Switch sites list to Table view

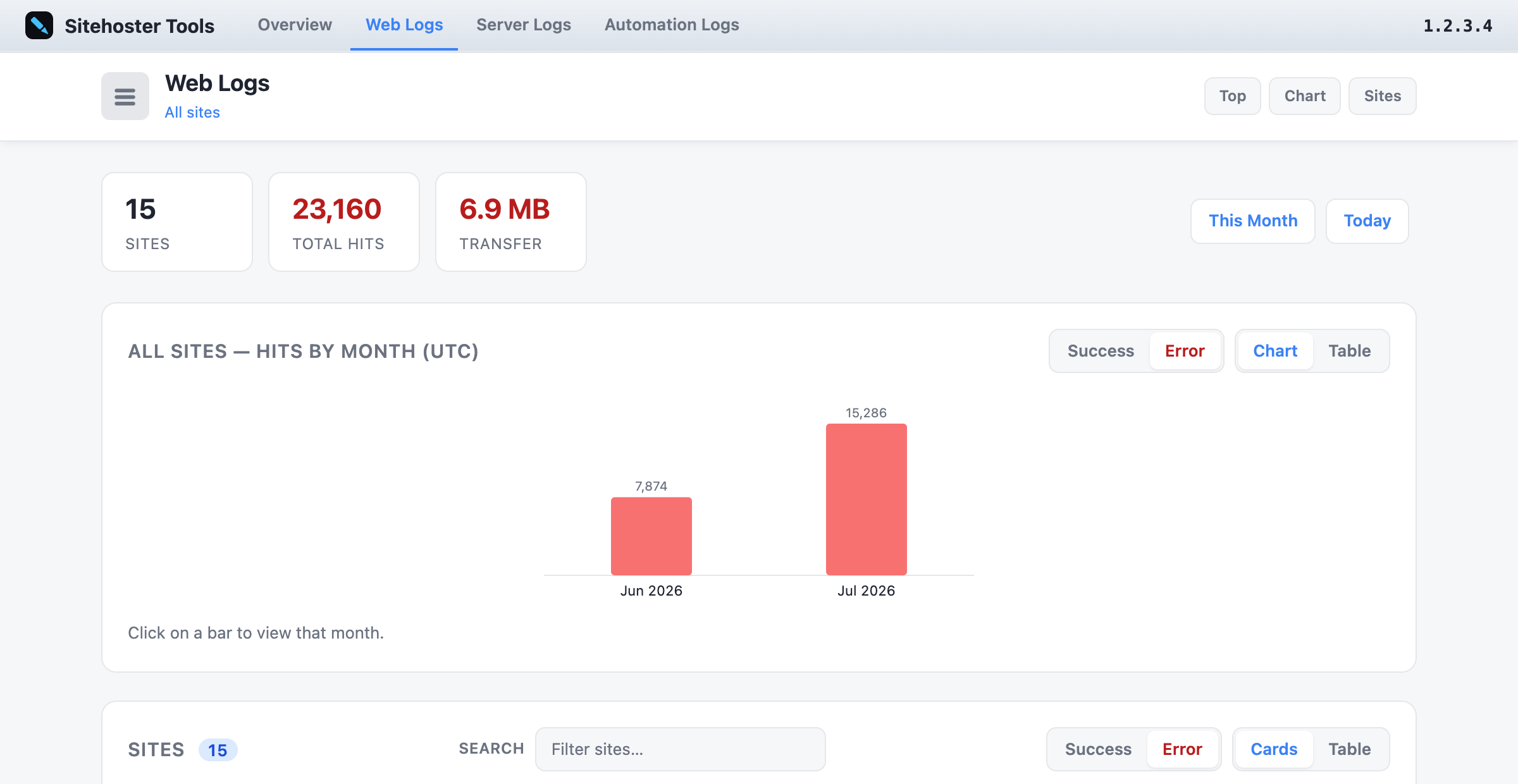point(1349,749)
